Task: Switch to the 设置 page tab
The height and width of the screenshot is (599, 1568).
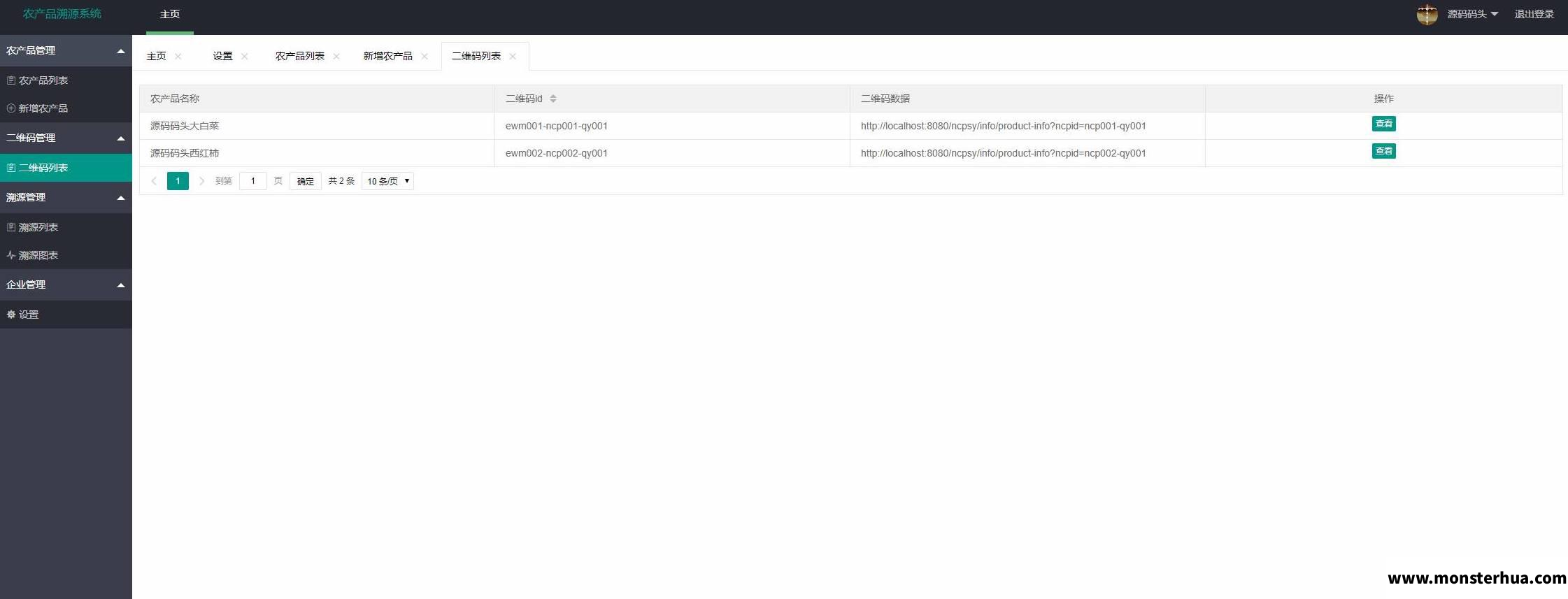Action: pos(222,56)
